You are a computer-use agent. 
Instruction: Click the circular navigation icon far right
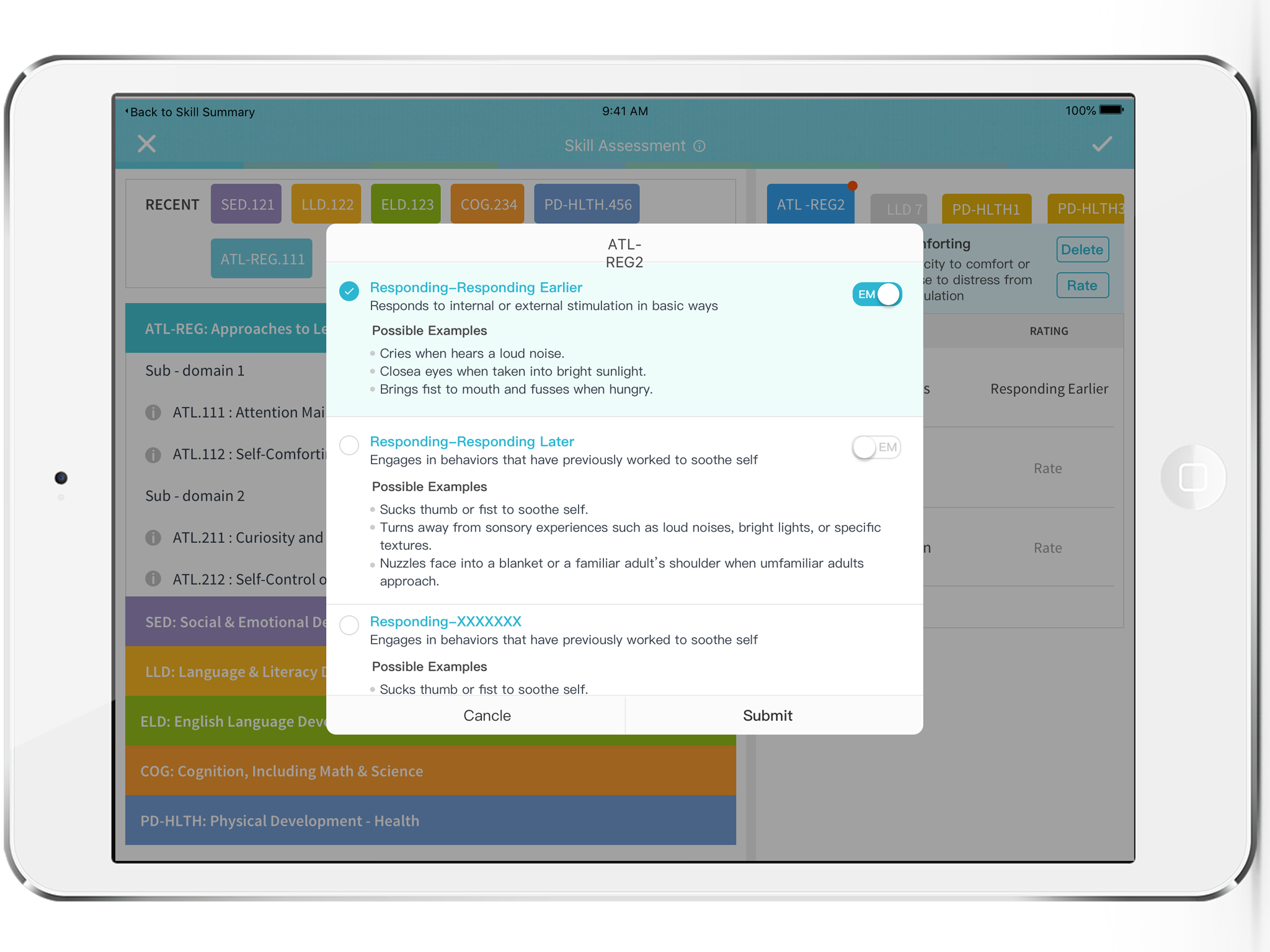1189,476
